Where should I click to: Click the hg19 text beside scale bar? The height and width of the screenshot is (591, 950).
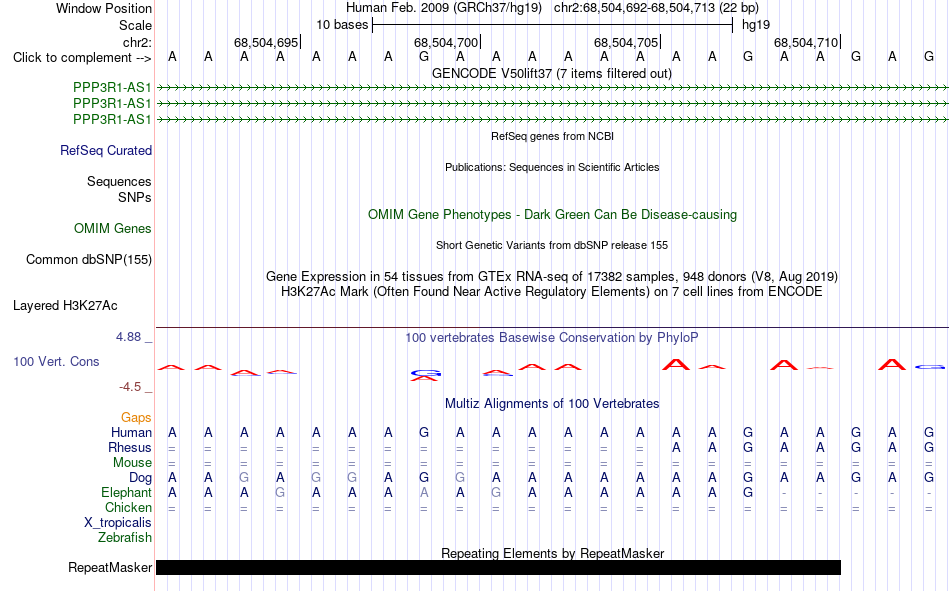(756, 25)
